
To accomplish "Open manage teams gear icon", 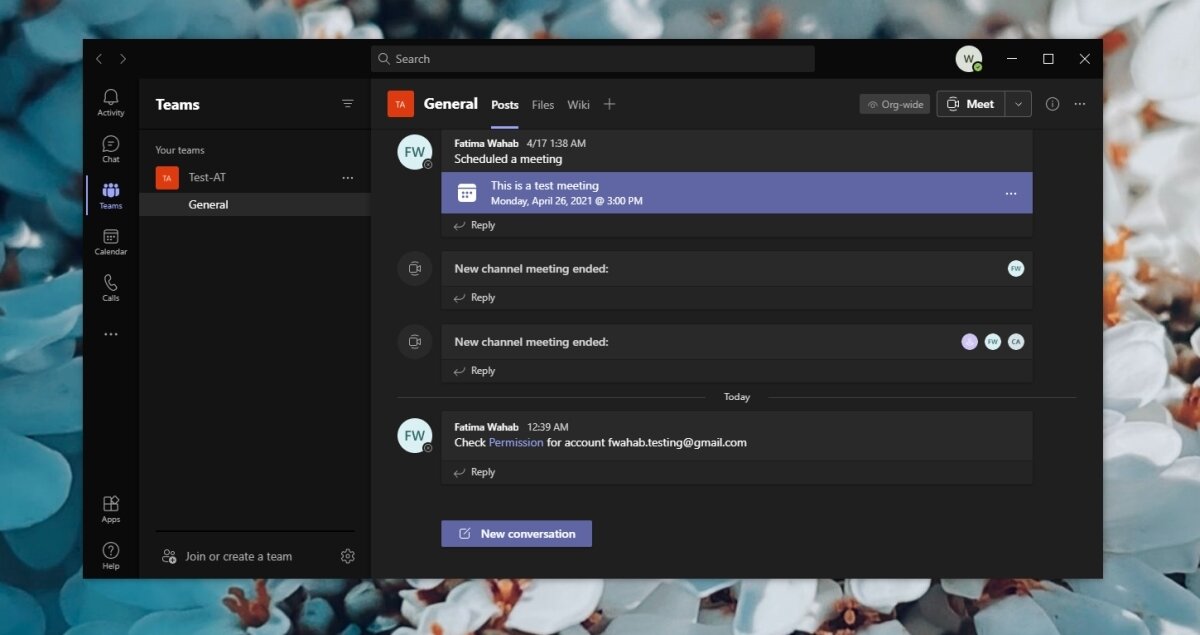I will click(x=348, y=557).
